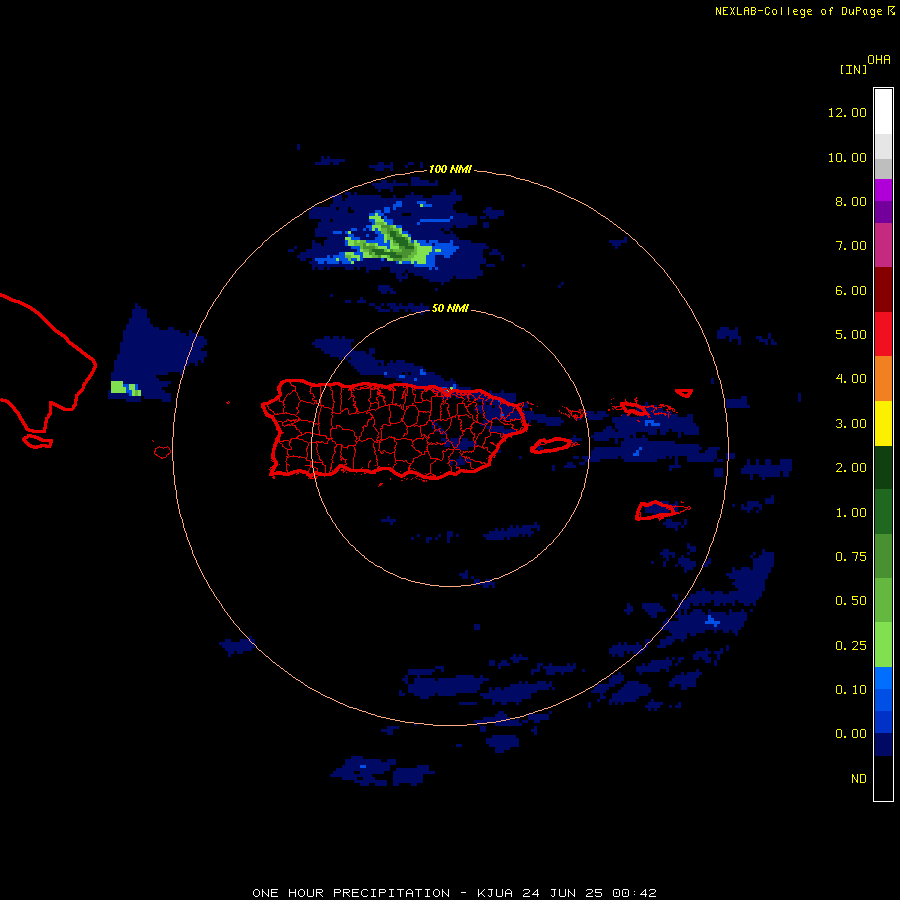Click the 8.00 legend value
Image resolution: width=900 pixels, height=900 pixels.
[850, 201]
